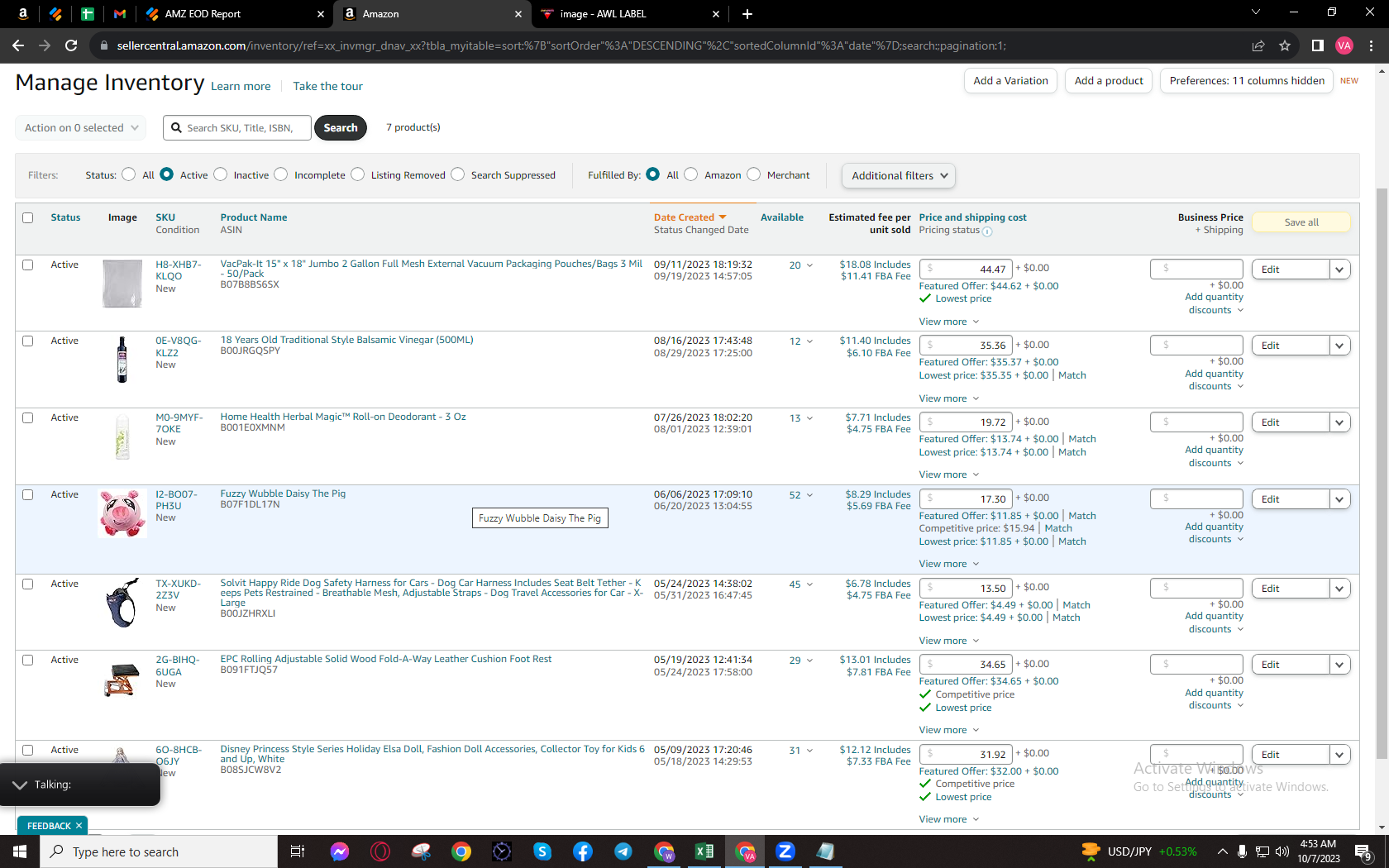Switch to the first pinned Amazon tab
The height and width of the screenshot is (868, 1389).
pos(23,14)
